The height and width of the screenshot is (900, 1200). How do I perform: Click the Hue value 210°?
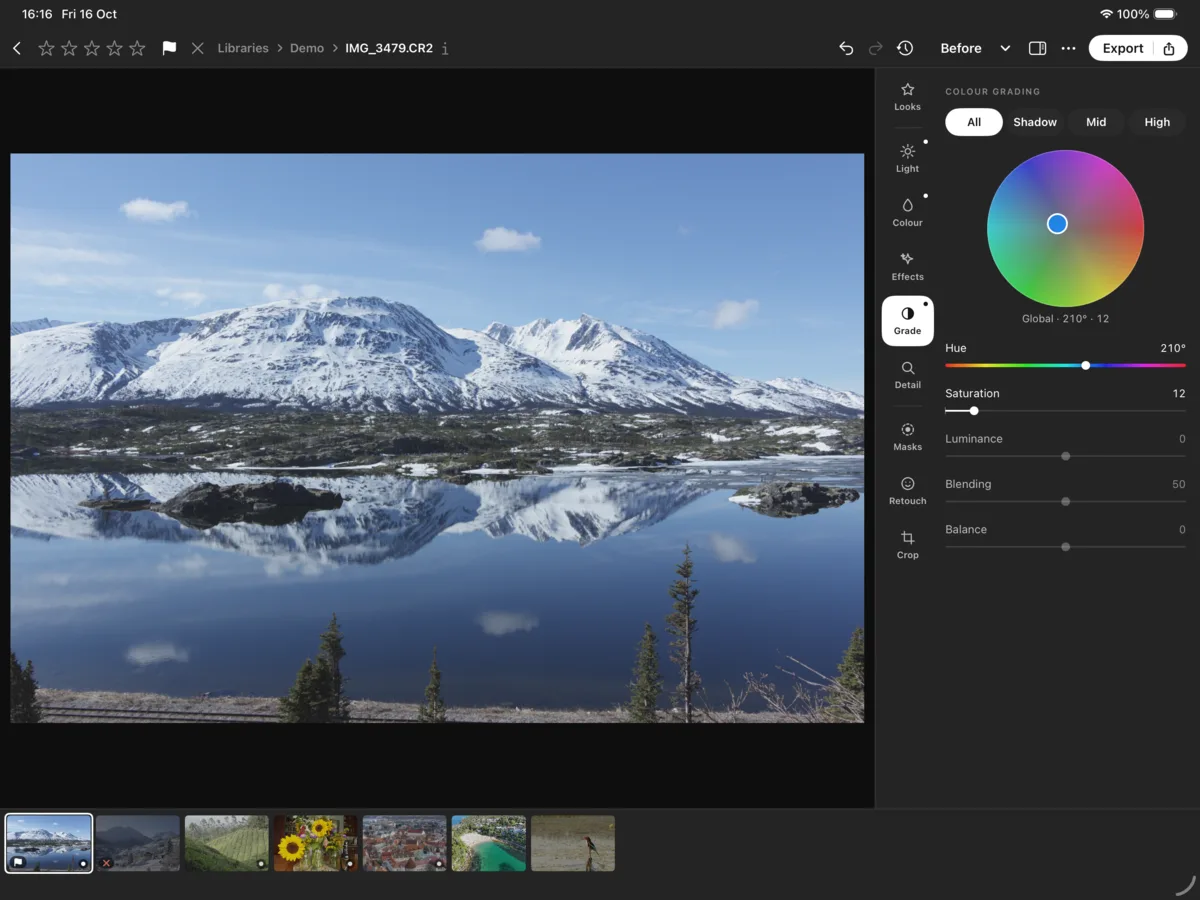(1173, 348)
